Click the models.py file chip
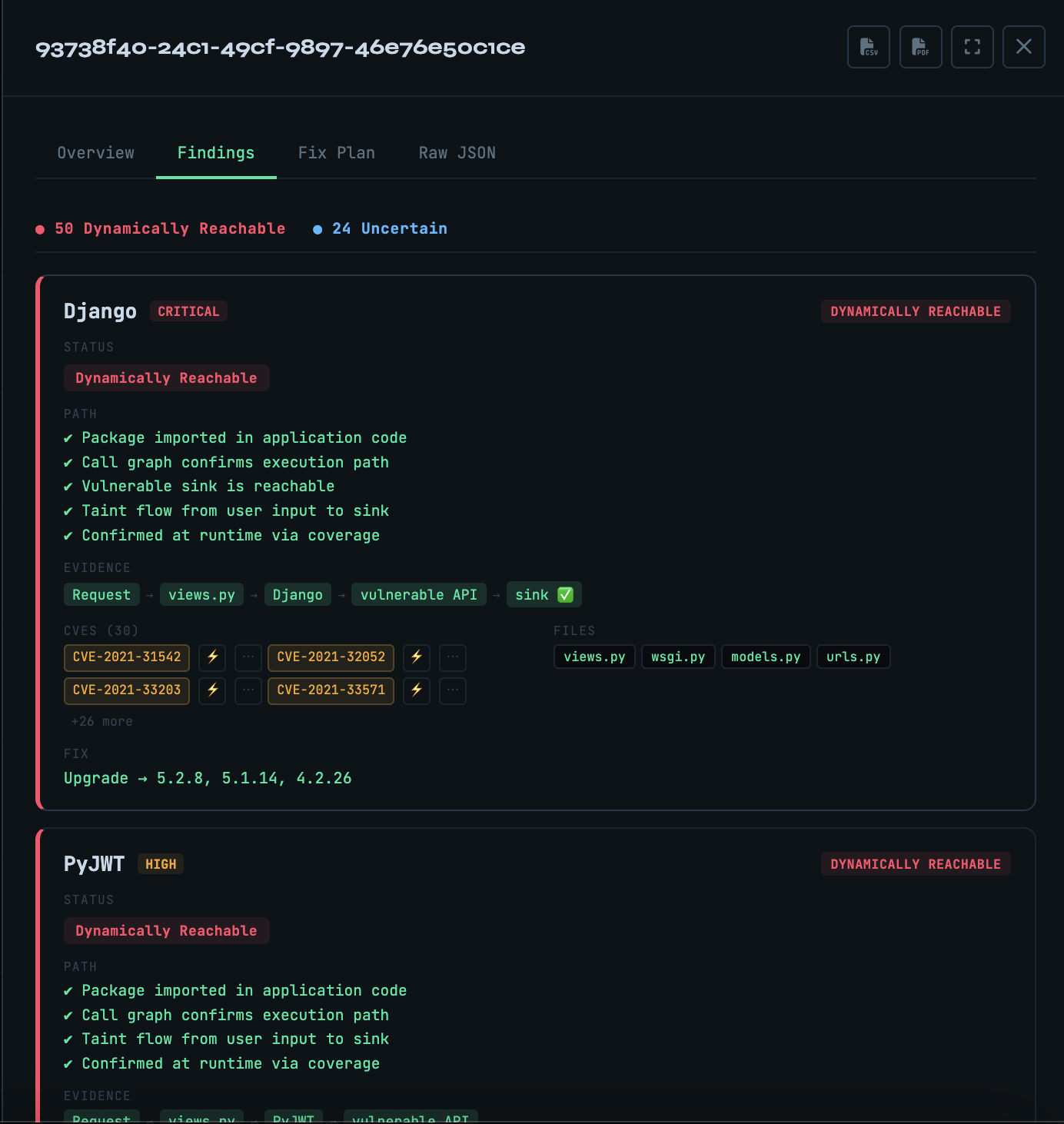Image resolution: width=1064 pixels, height=1124 pixels. [x=766, y=657]
